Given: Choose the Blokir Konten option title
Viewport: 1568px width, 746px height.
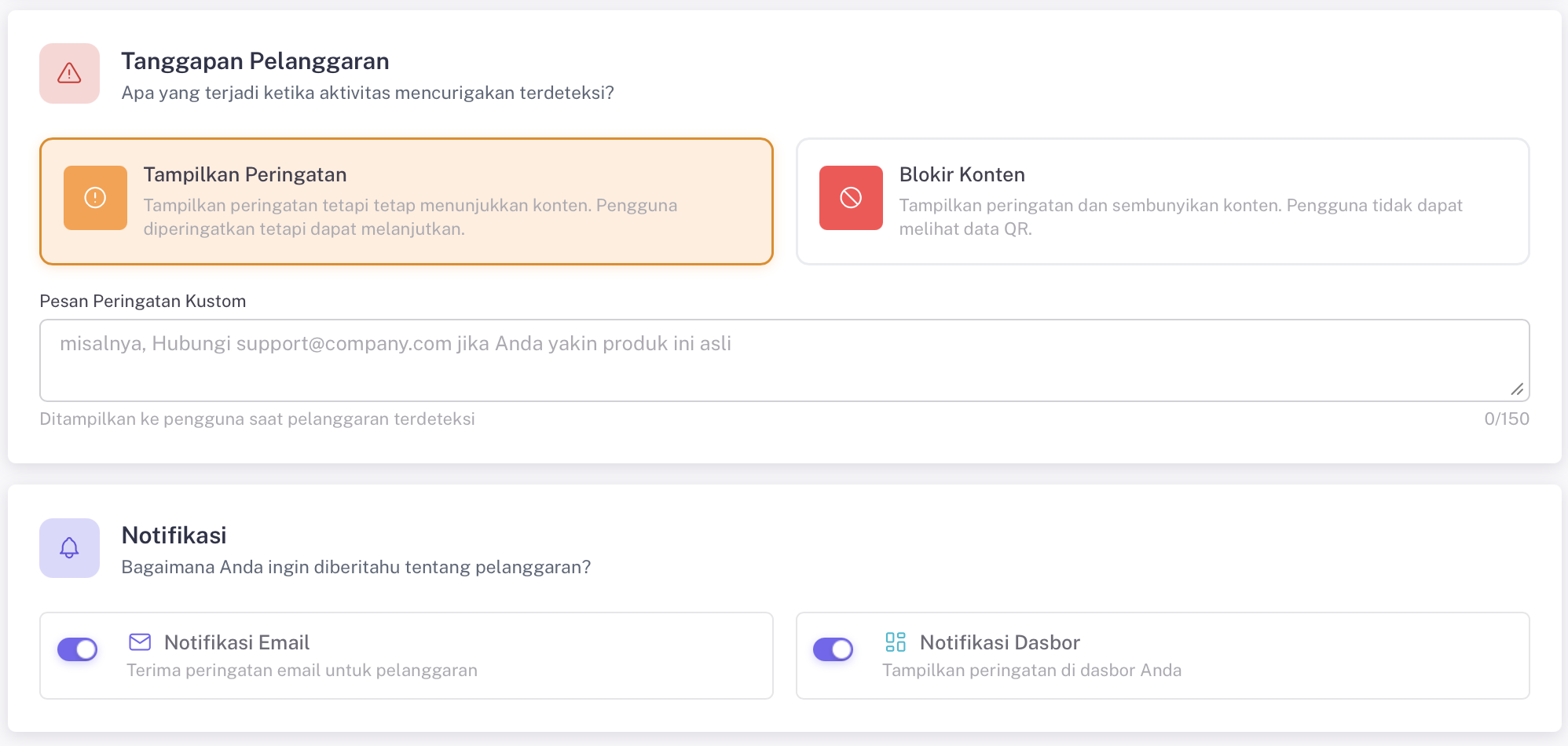Looking at the screenshot, I should pyautogui.click(x=962, y=174).
